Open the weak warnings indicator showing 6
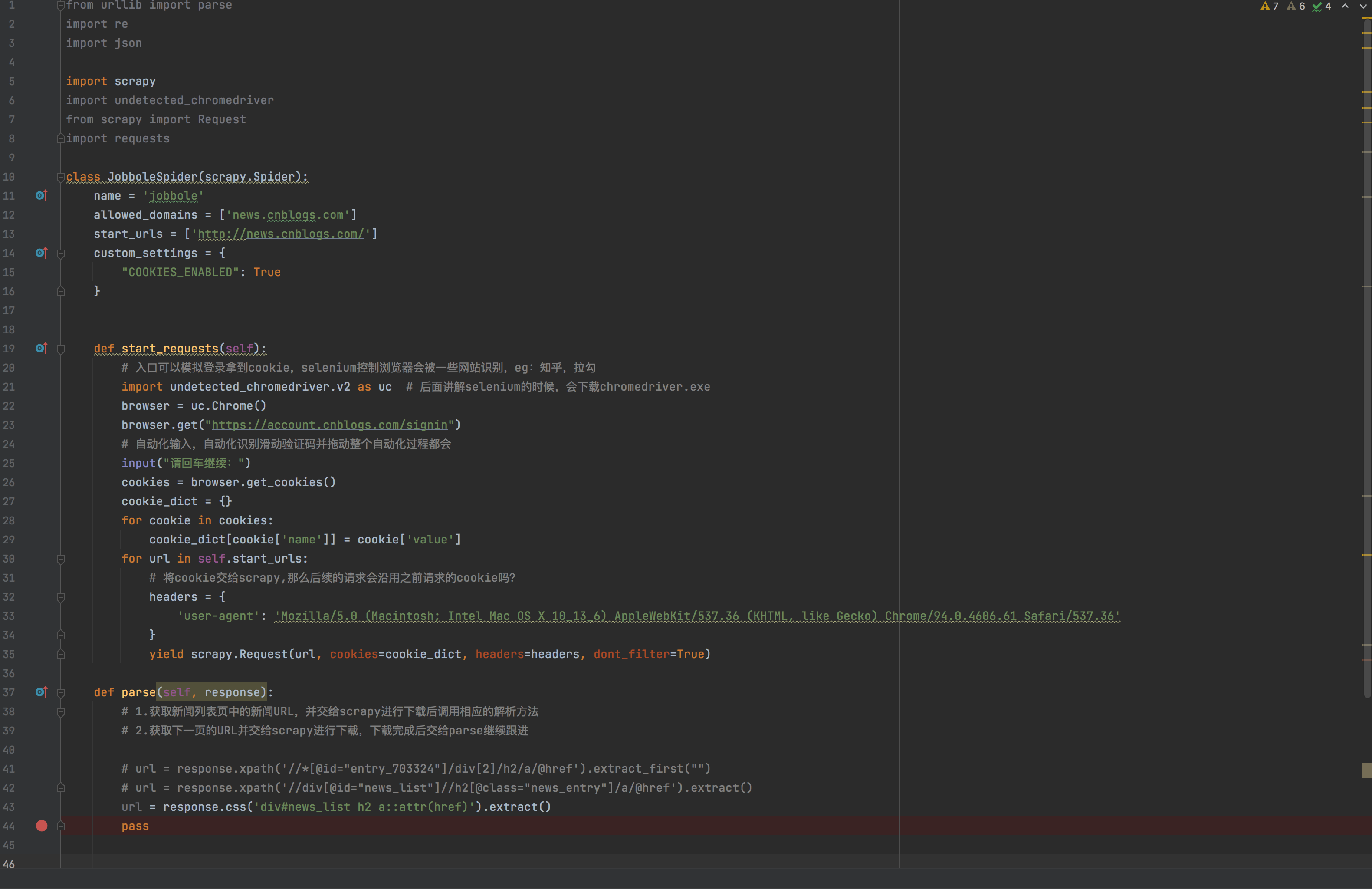This screenshot has width=1372, height=889. (x=1295, y=7)
